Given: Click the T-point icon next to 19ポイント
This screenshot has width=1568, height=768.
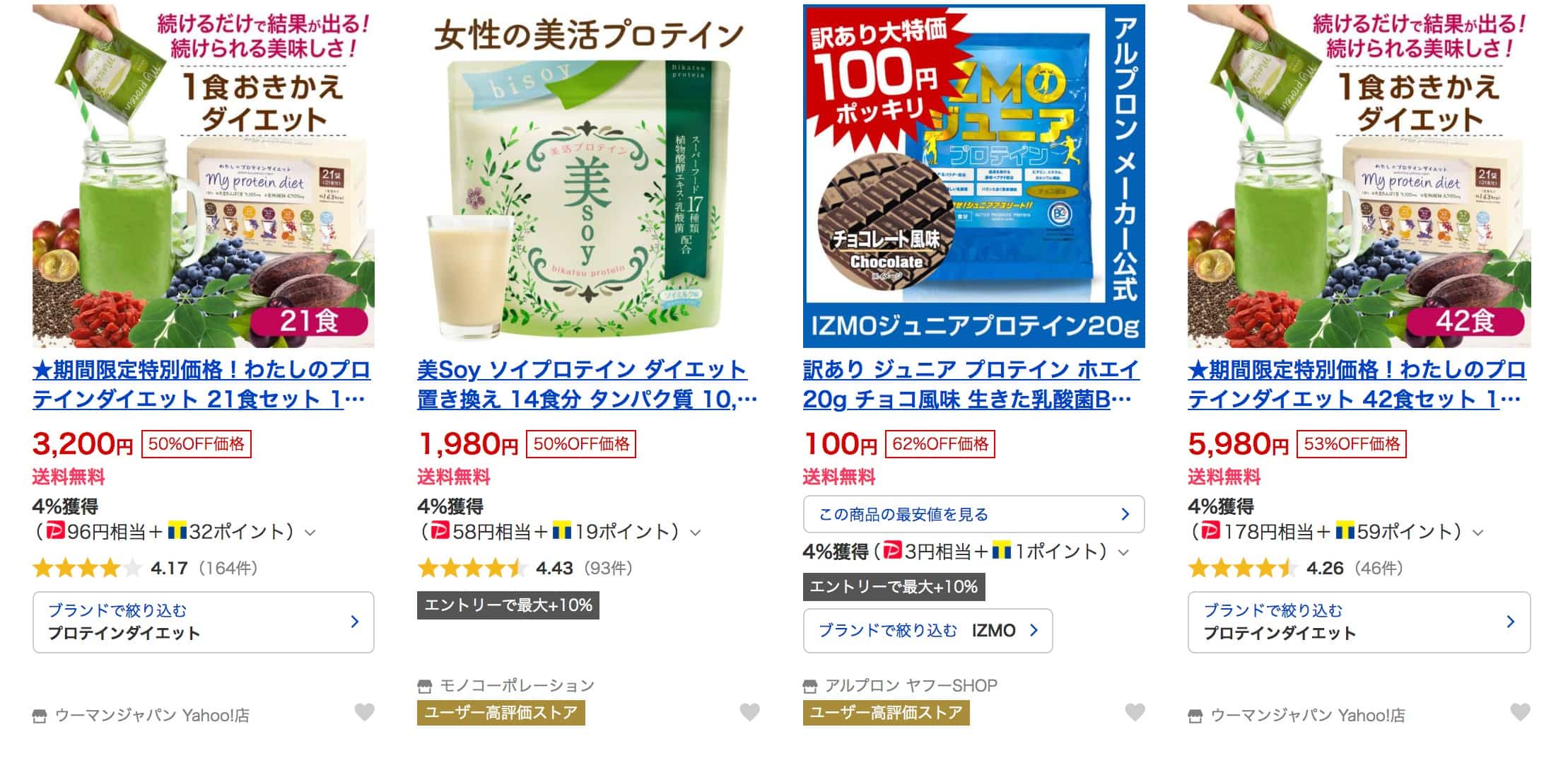Looking at the screenshot, I should click(561, 530).
